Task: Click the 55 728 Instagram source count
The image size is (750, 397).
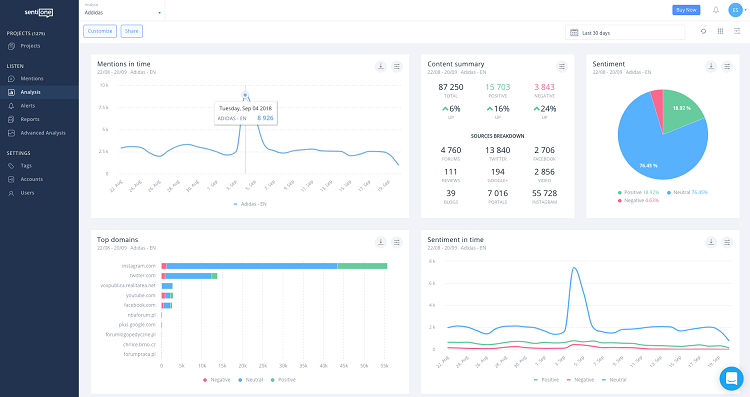Action: click(x=544, y=193)
